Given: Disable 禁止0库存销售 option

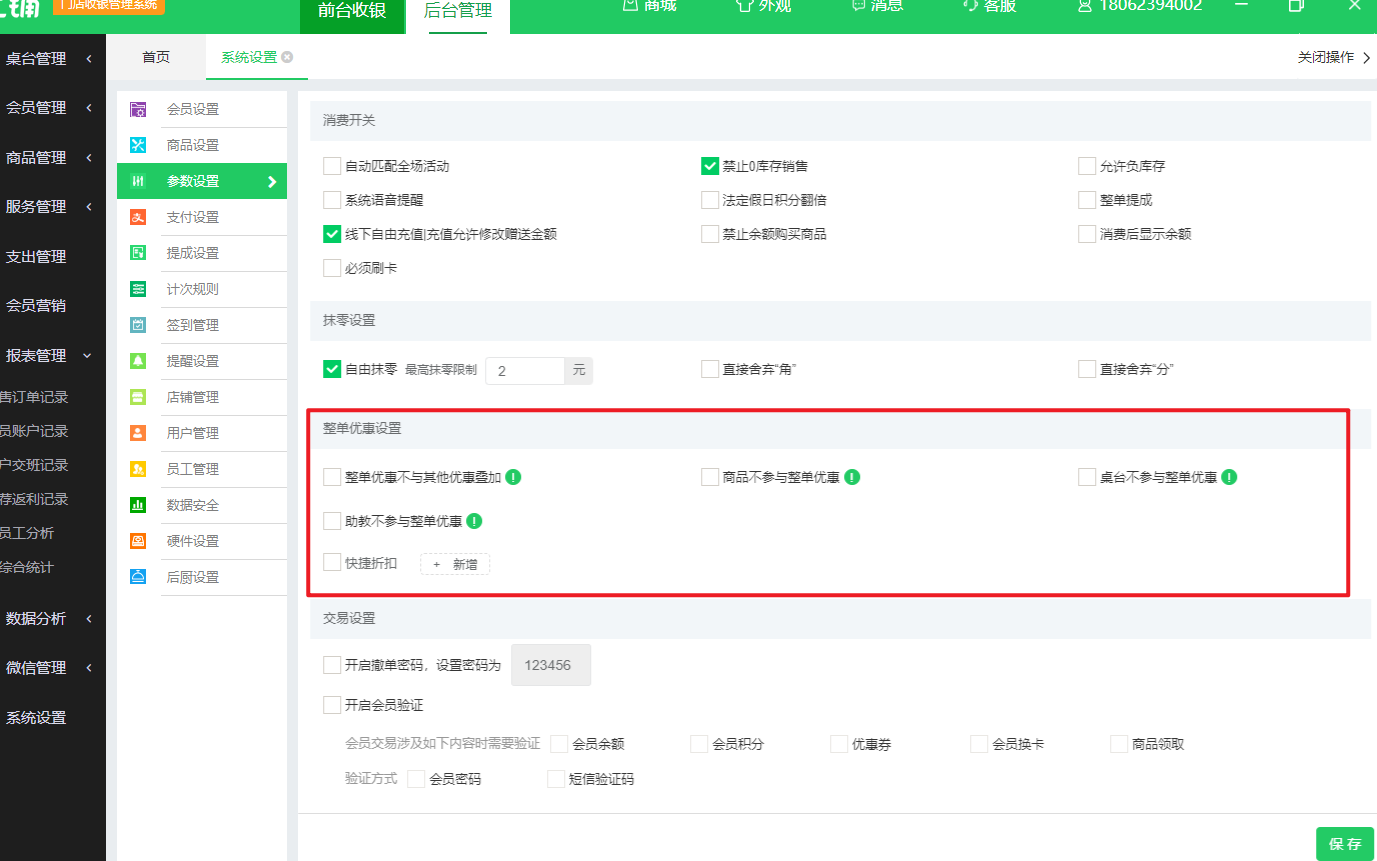Looking at the screenshot, I should (x=710, y=166).
